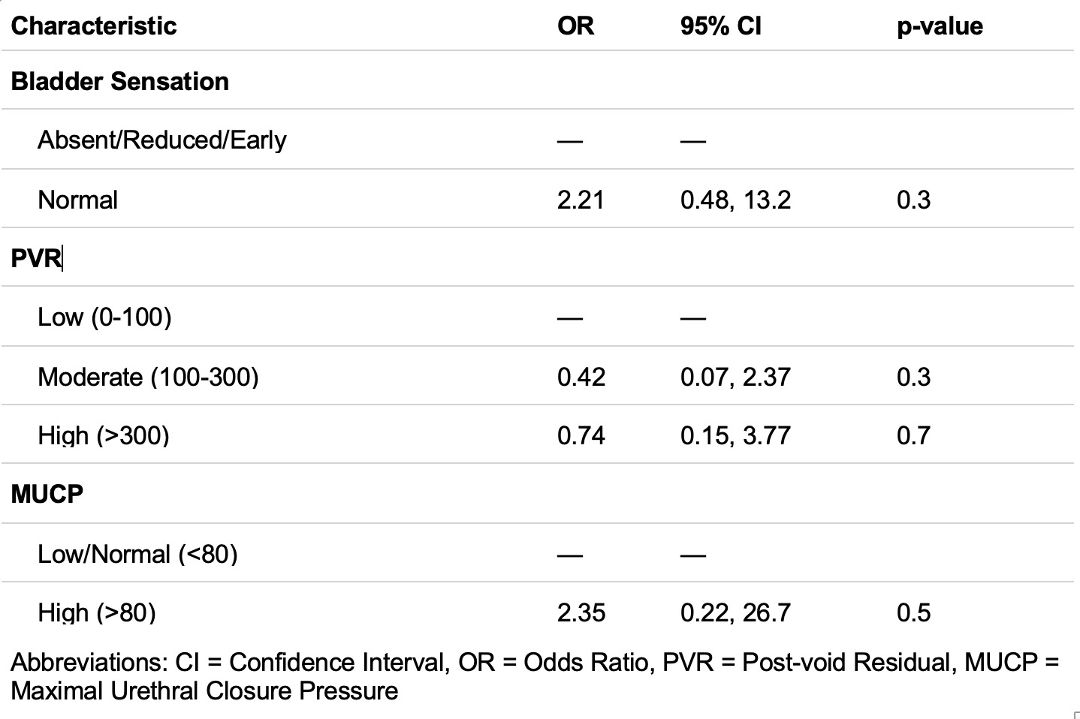Click the Low (0-100) row label
This screenshot has width=1080, height=719.
coord(105,317)
